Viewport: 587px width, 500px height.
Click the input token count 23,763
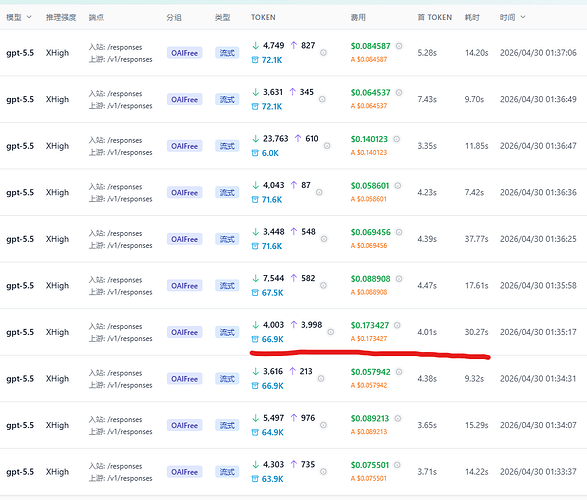[x=276, y=139]
